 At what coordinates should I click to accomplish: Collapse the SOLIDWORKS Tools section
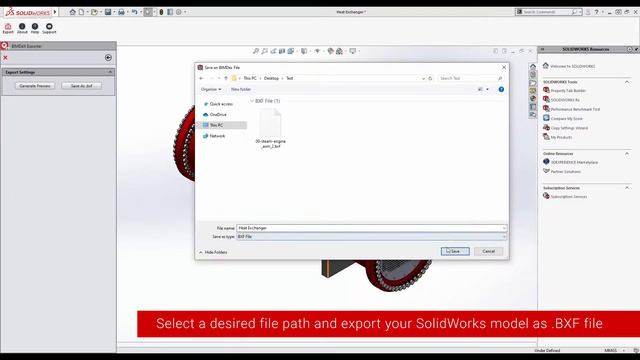627,82
